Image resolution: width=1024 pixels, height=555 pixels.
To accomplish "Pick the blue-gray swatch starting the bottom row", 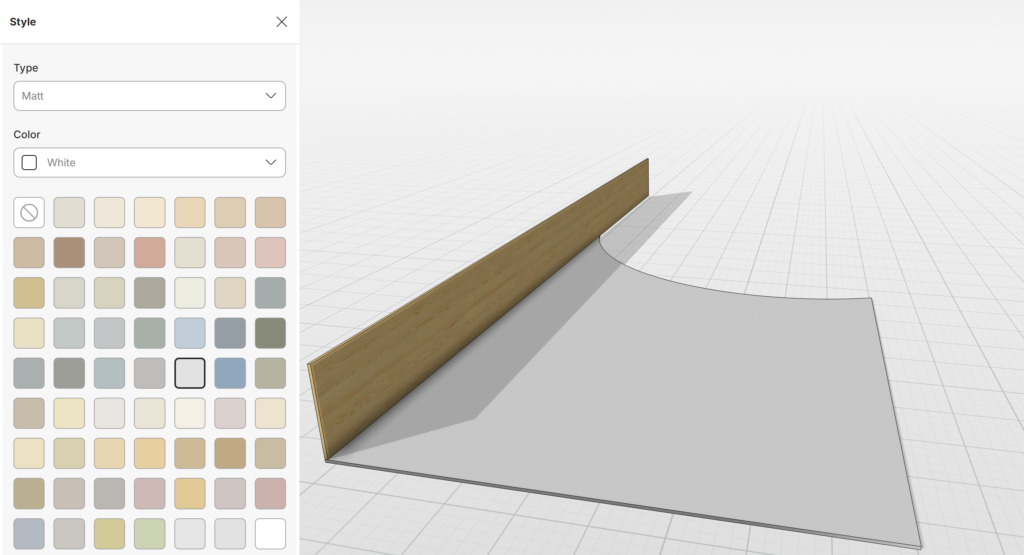I will click(x=29, y=533).
